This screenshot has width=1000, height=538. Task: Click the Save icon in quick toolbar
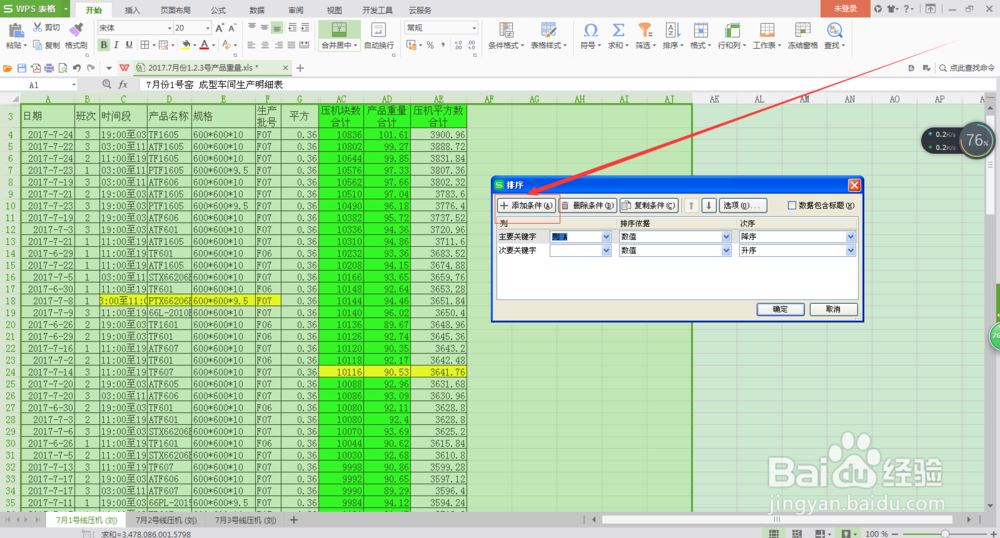tap(22, 68)
